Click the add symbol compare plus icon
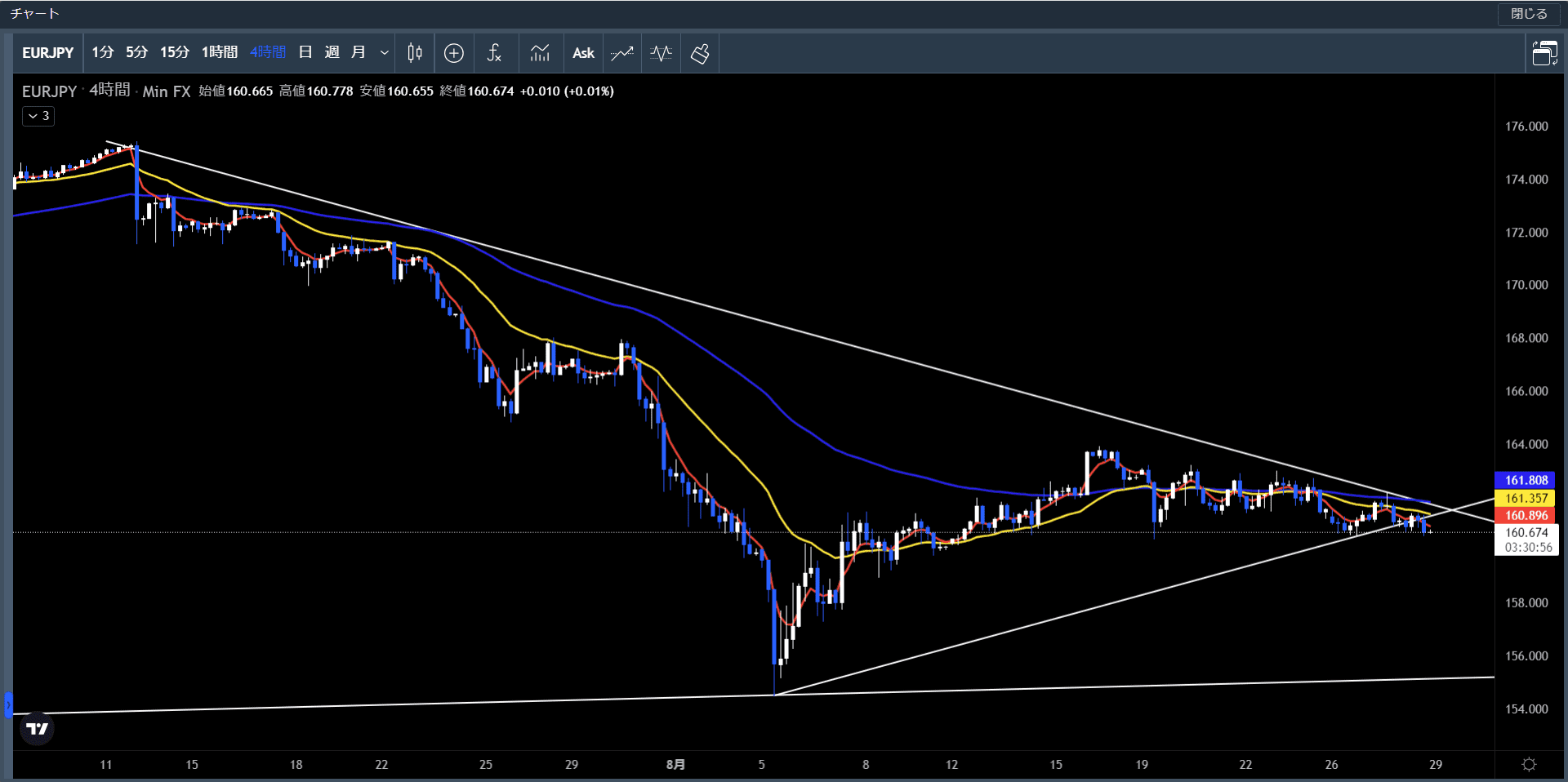The height and width of the screenshot is (782, 1568). tap(454, 53)
